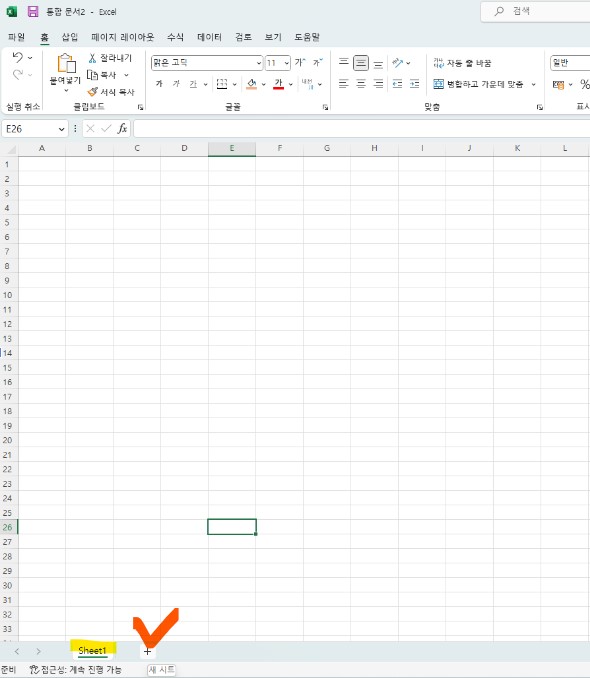Open the 검토 tab
590x678 pixels.
pyautogui.click(x=244, y=37)
